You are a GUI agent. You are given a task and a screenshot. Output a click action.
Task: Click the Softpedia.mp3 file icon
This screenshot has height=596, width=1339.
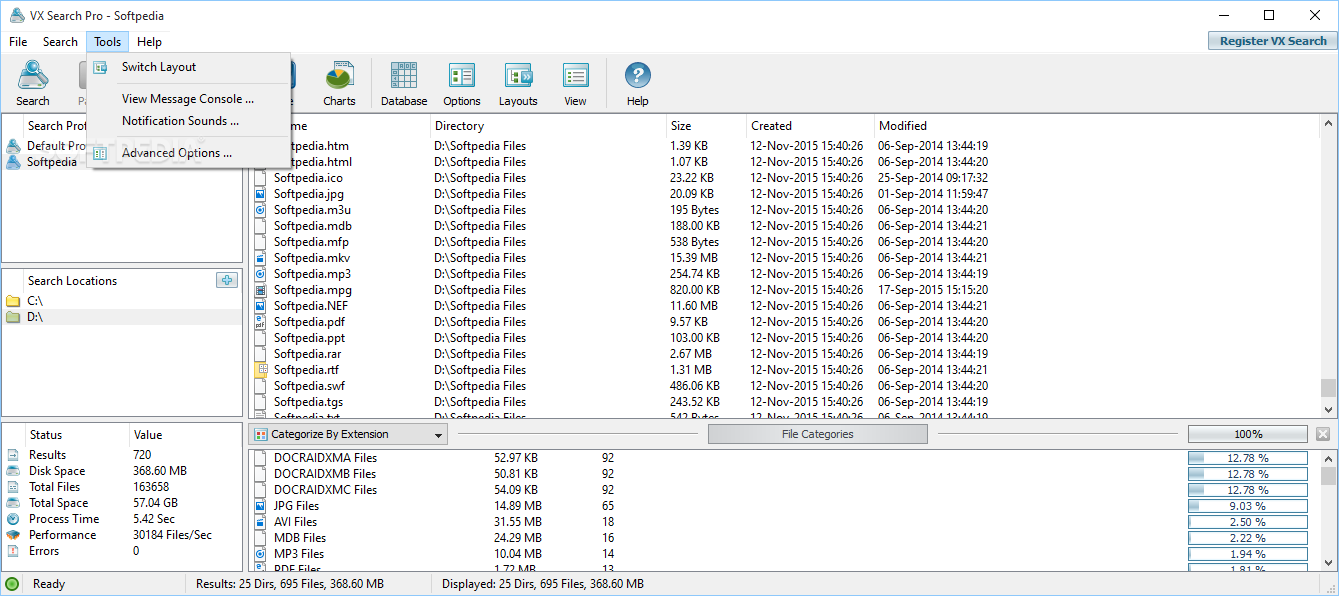coord(260,274)
